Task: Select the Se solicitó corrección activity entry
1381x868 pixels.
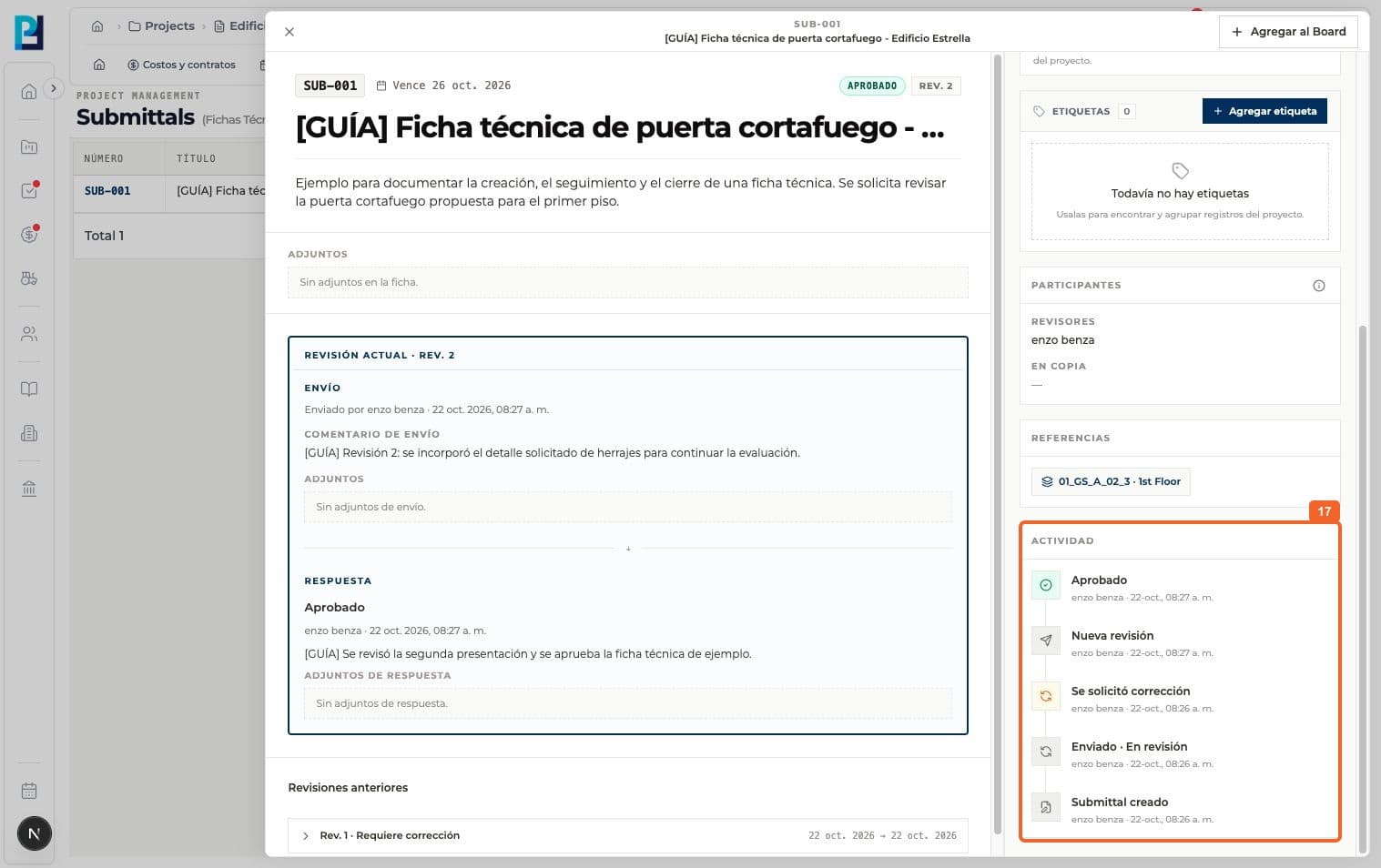Action: tap(1180, 700)
